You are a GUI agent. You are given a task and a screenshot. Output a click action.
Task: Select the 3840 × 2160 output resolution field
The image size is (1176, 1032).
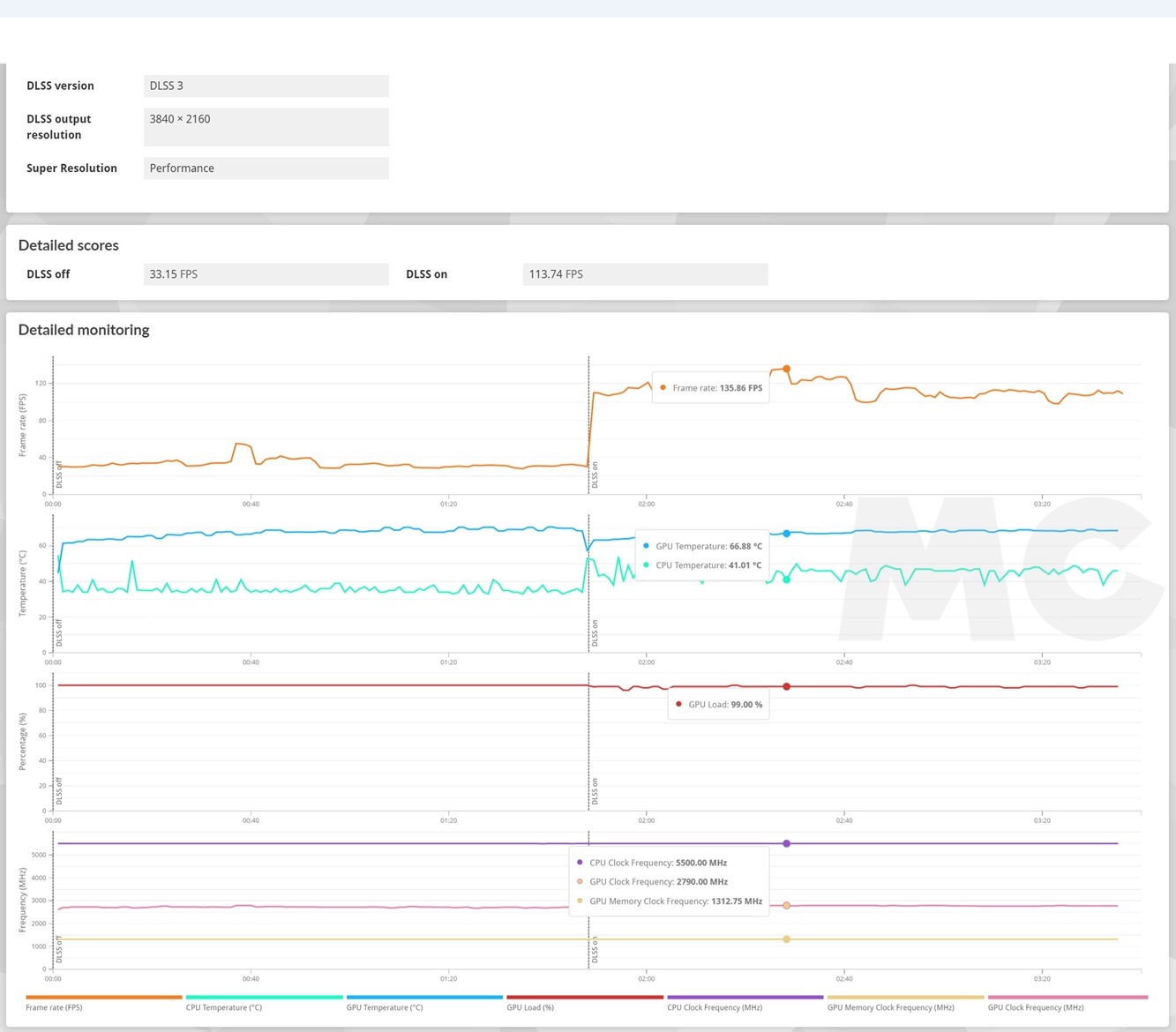click(x=266, y=126)
